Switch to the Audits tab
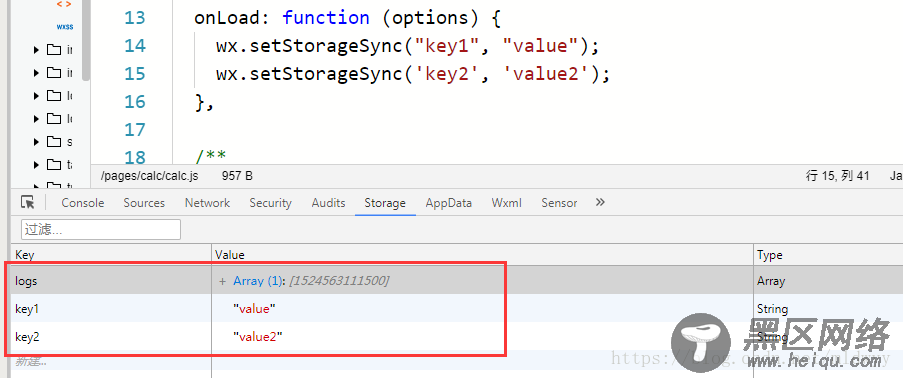This screenshot has height=378, width=903. [328, 203]
